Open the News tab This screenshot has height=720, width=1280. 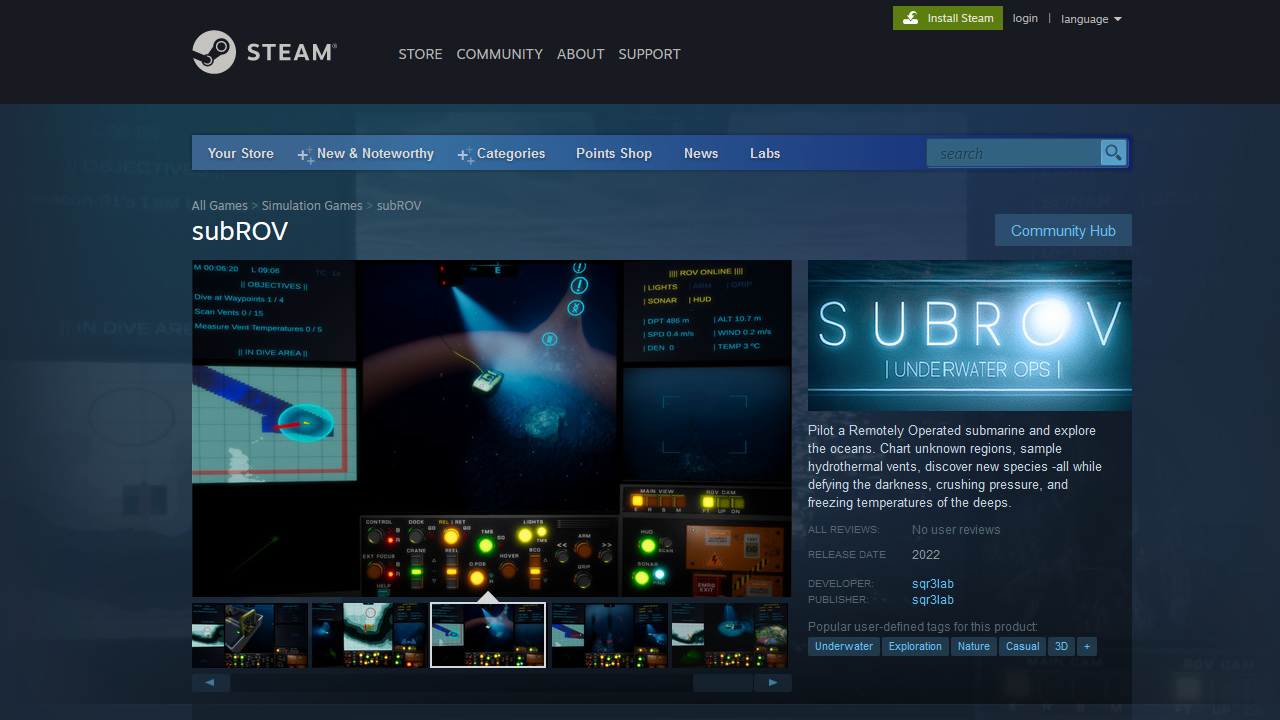tap(701, 153)
